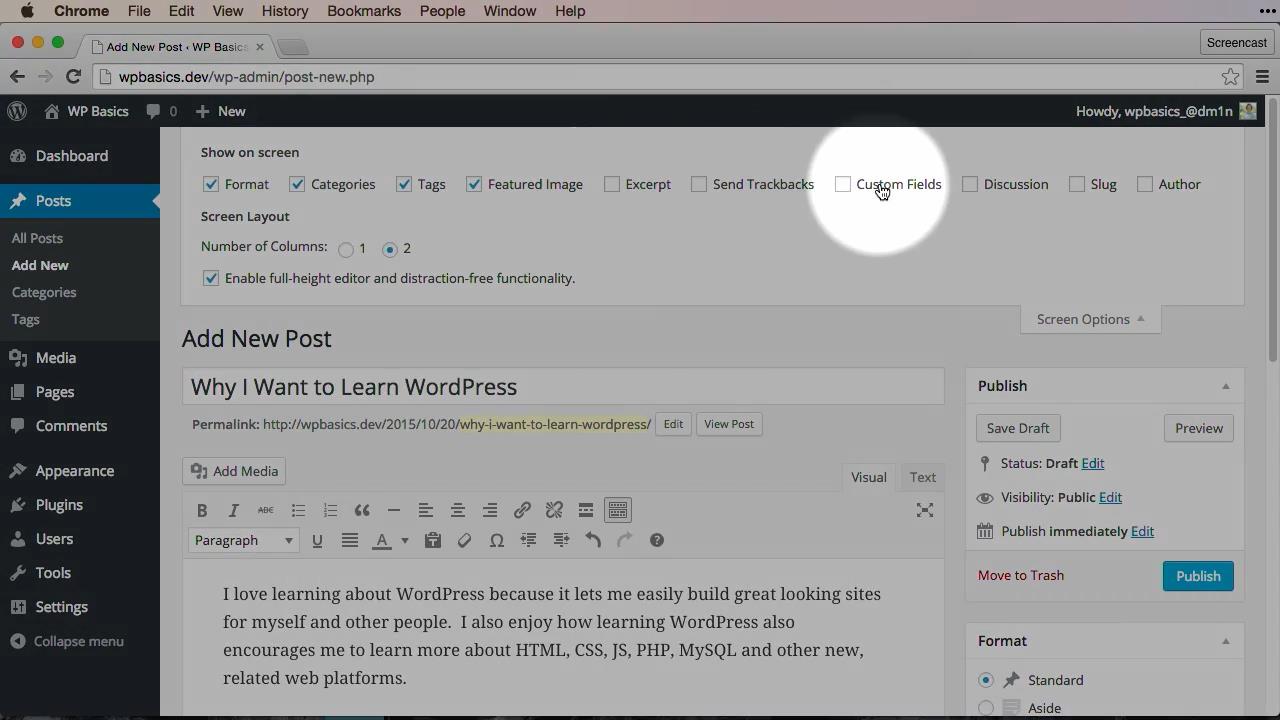The image size is (1280, 720).
Task: Activate distraction-free writing mode
Action: 925,510
